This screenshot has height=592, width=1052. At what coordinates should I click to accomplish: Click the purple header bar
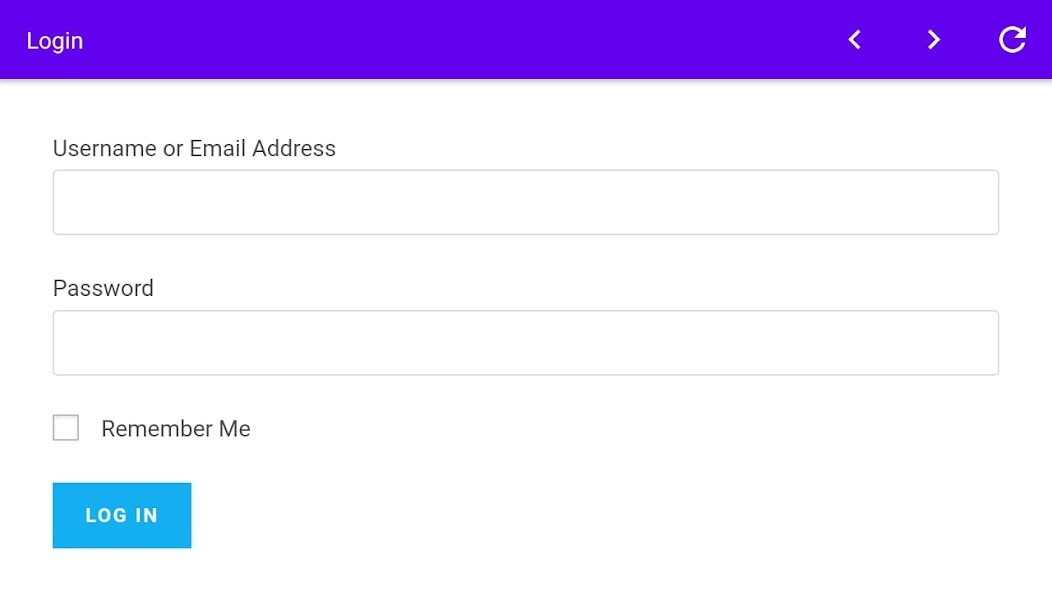[450, 40]
